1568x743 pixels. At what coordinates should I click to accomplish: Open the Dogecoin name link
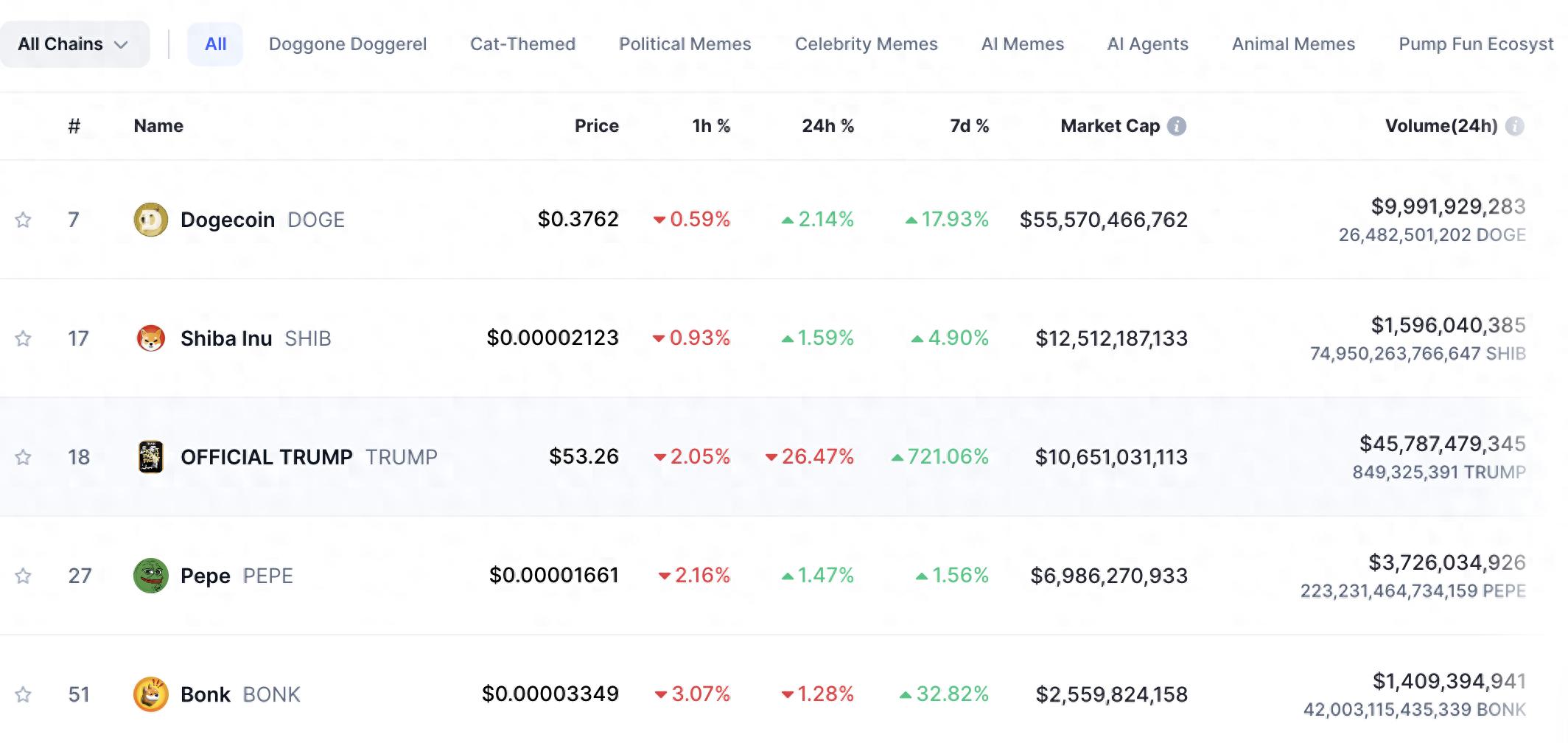(228, 220)
